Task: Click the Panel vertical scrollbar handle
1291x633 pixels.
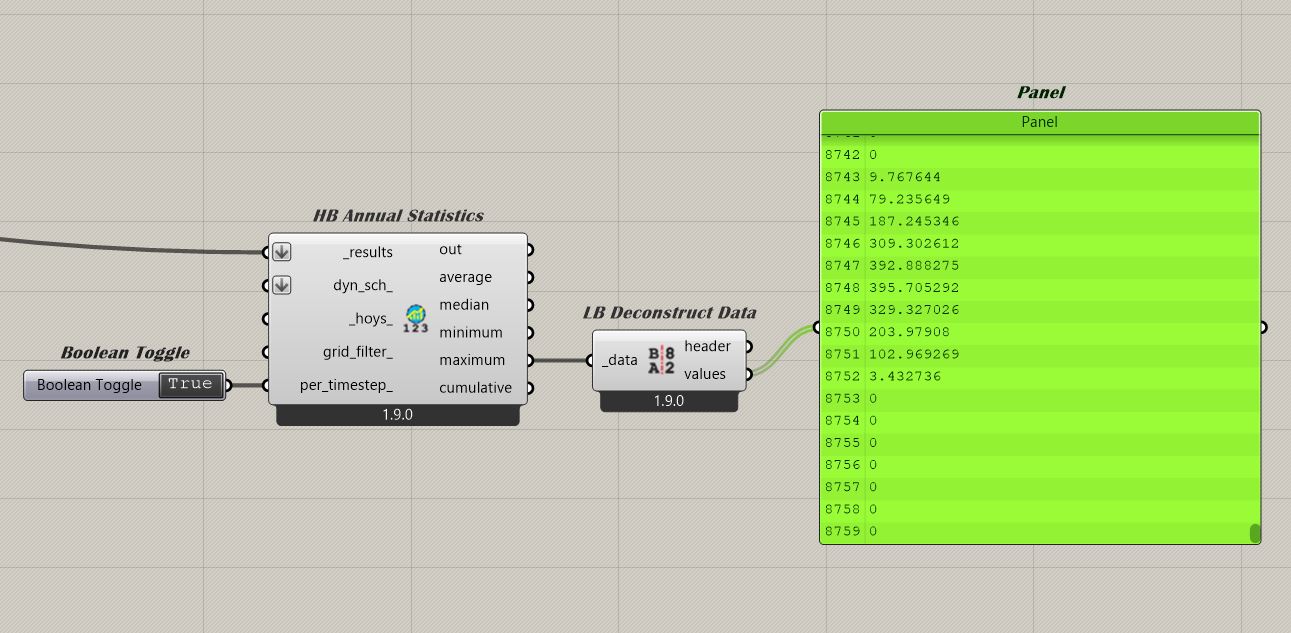Action: click(1255, 533)
